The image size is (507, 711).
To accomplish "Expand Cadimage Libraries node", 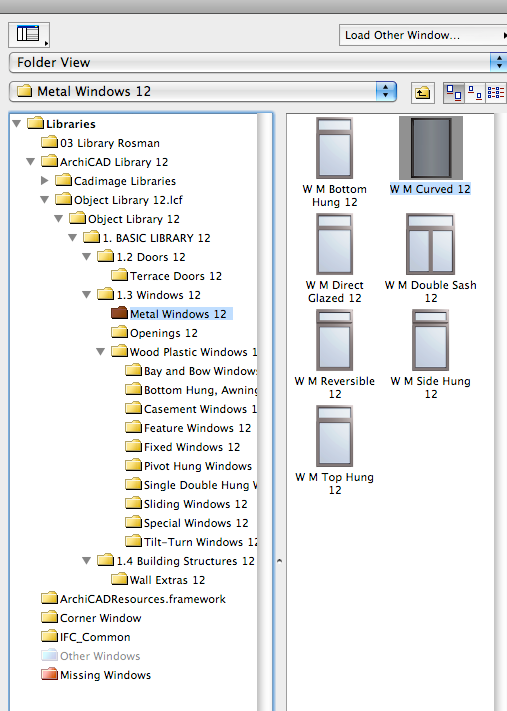I will point(44,180).
